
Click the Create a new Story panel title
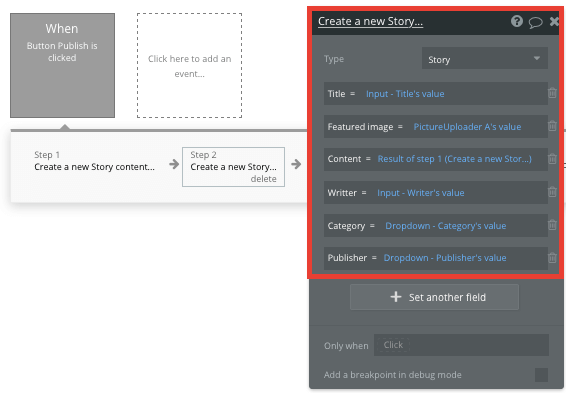[x=370, y=21]
